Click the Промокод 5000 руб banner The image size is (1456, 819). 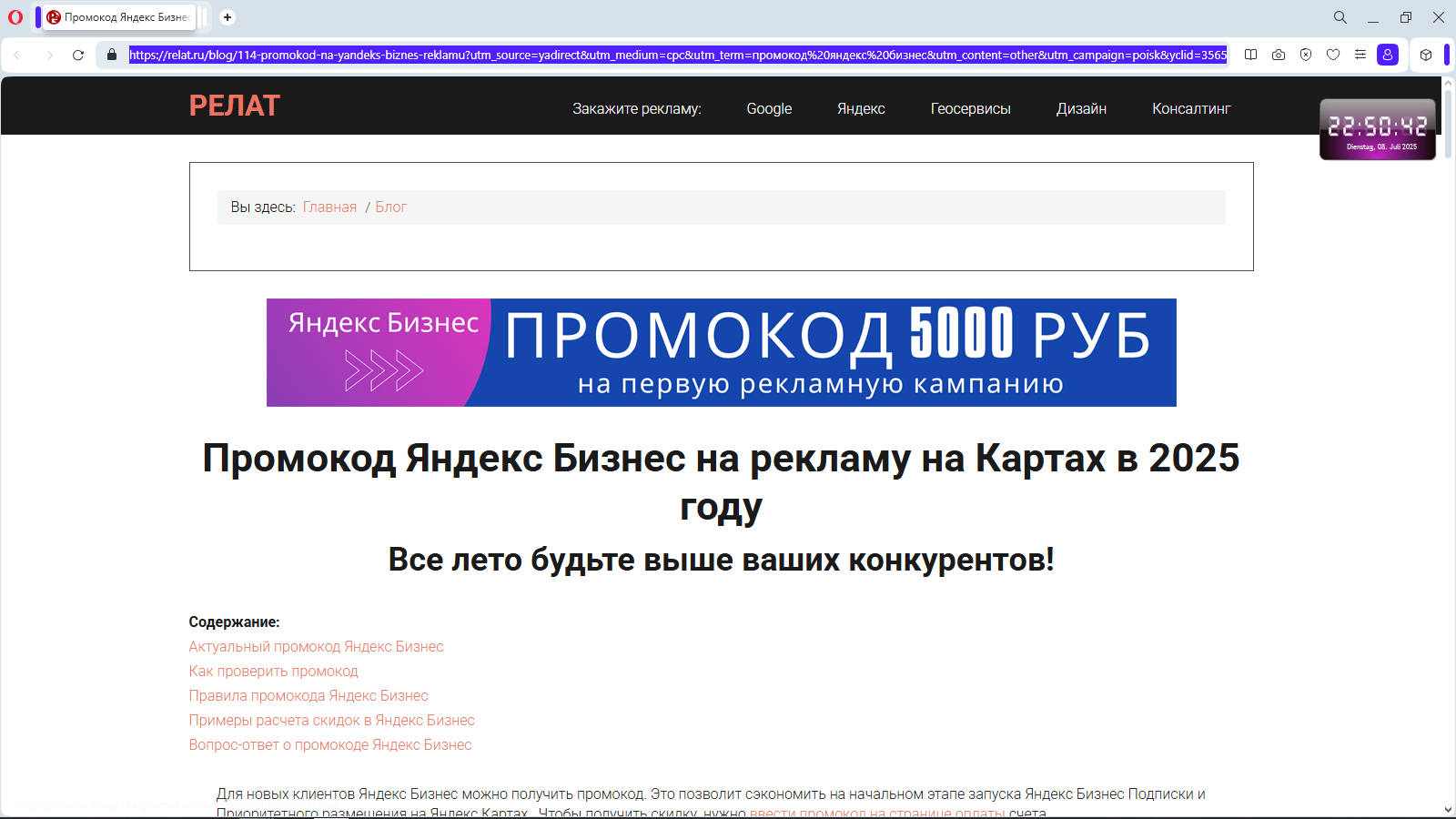pos(722,353)
